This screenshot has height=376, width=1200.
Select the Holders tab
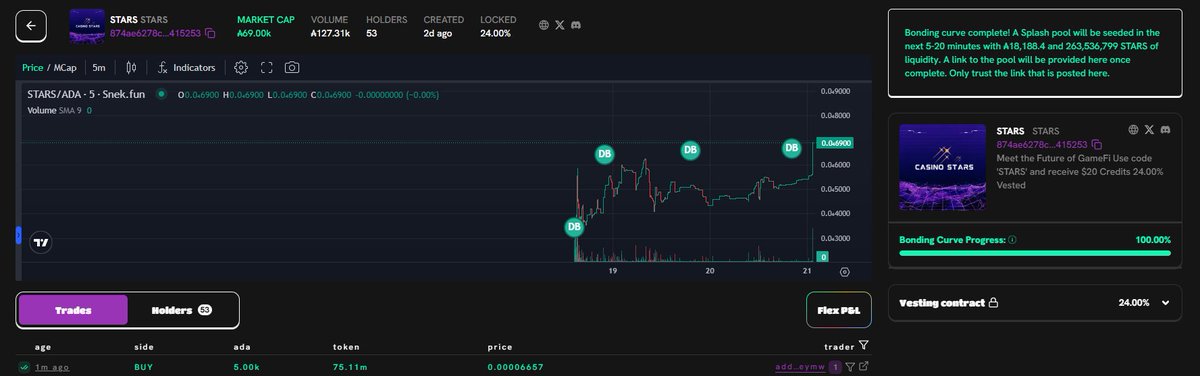pyautogui.click(x=182, y=310)
